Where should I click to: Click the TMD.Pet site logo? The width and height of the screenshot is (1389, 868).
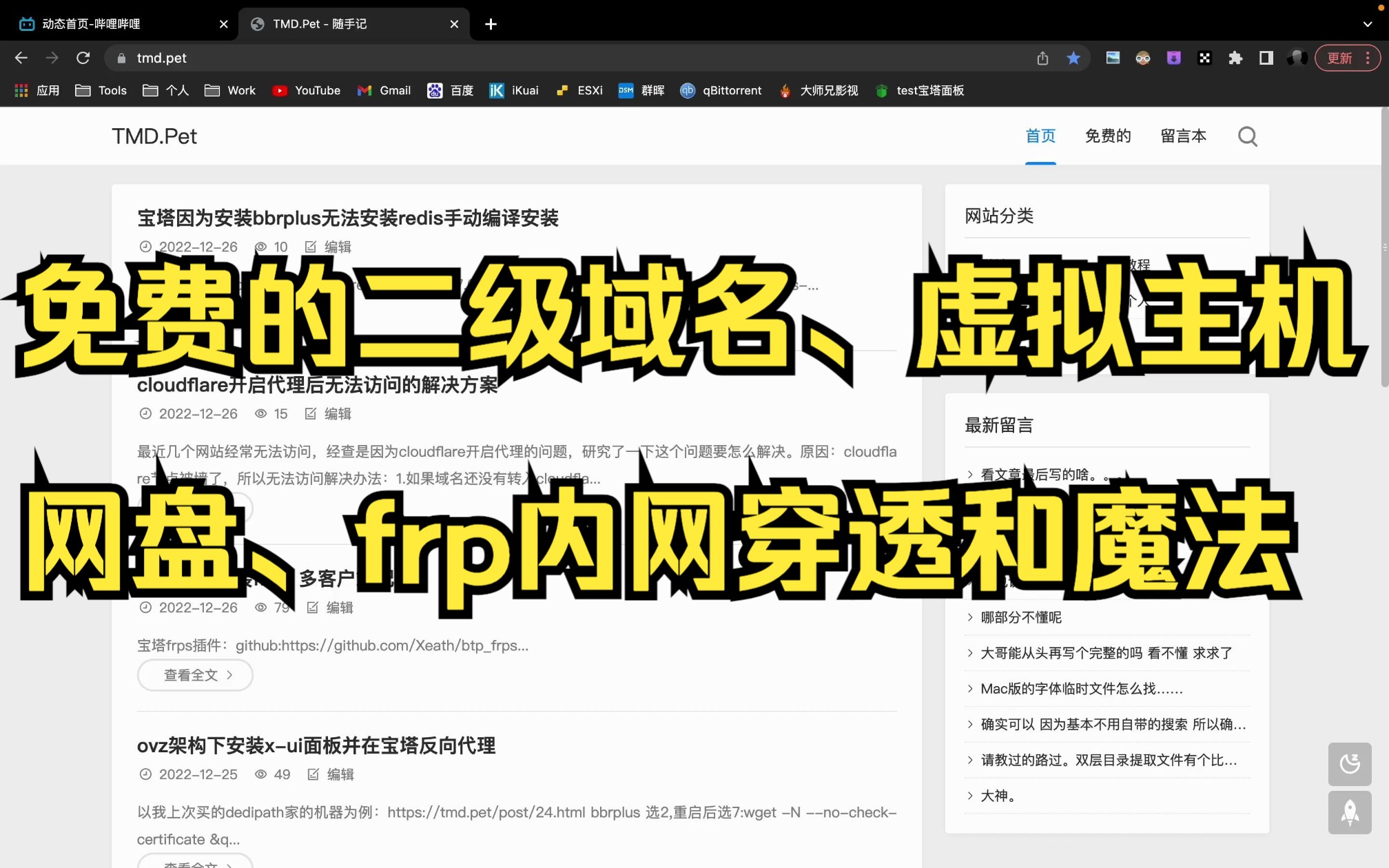[154, 136]
